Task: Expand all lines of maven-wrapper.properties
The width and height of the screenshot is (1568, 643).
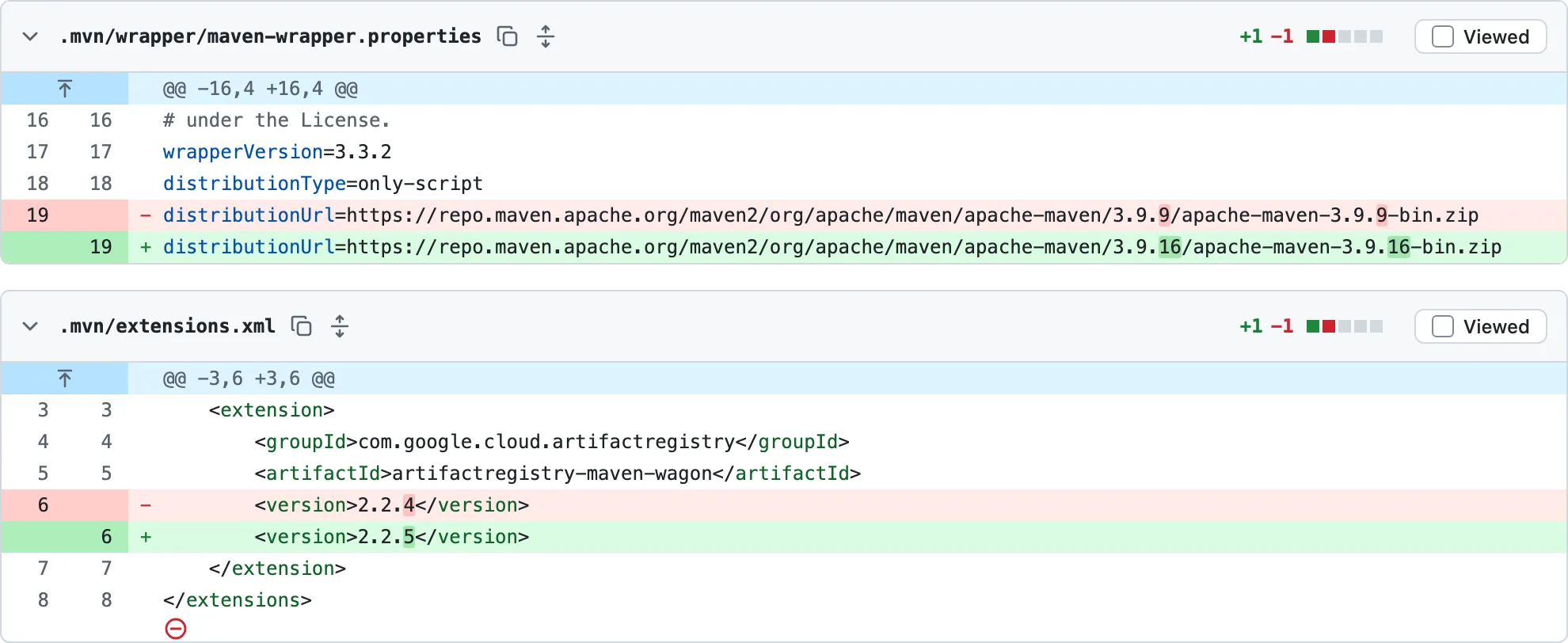Action: 546,36
